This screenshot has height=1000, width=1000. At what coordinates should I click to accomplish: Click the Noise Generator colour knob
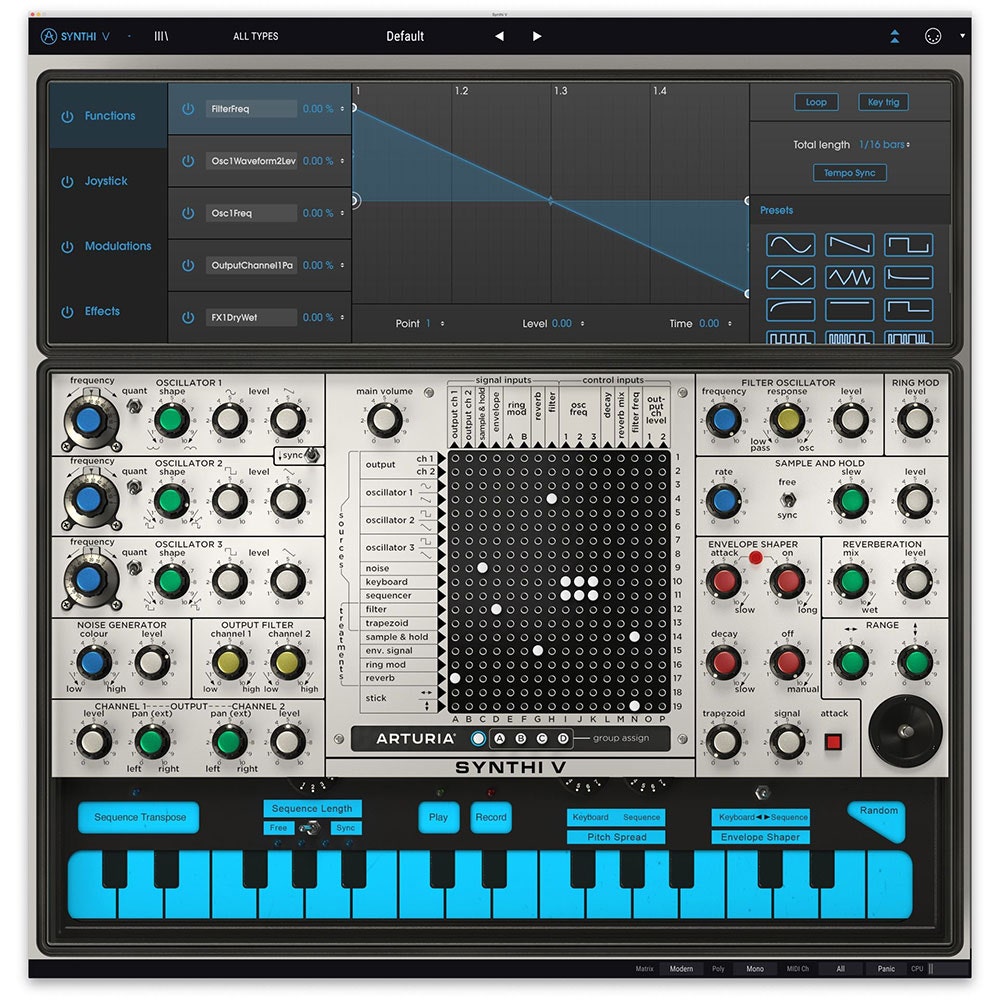93,663
